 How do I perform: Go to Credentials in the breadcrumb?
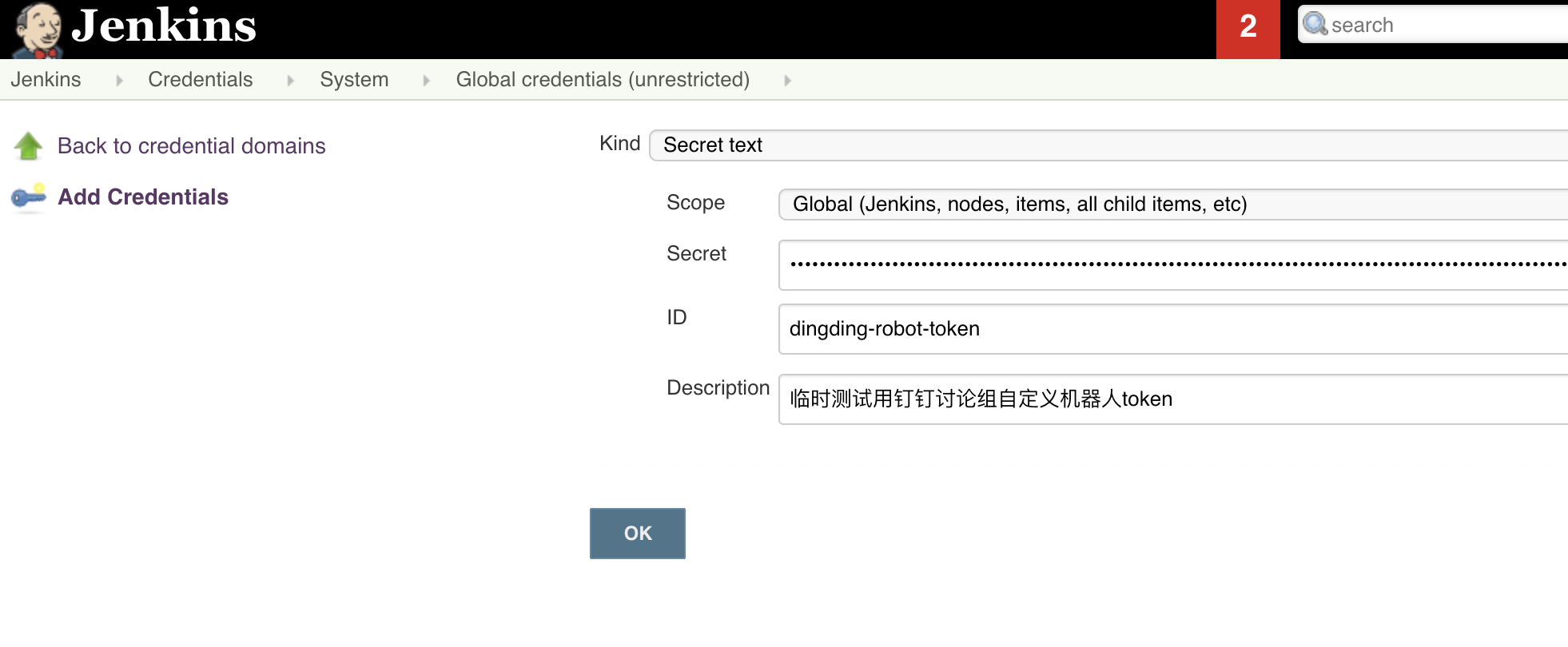(x=200, y=80)
